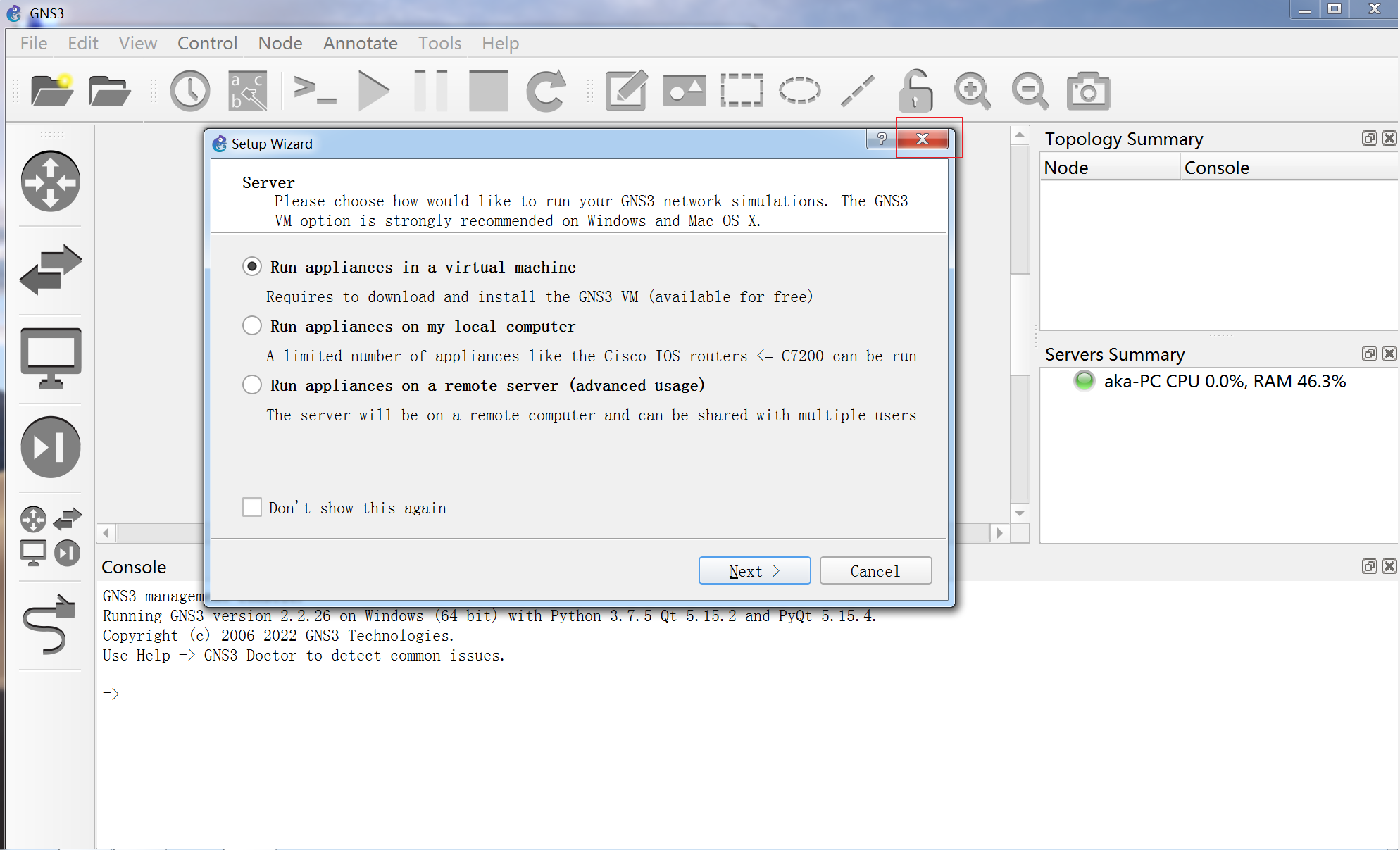Screen dimensions: 1400x850
Task: Stop all nodes with stop icon
Action: (489, 91)
